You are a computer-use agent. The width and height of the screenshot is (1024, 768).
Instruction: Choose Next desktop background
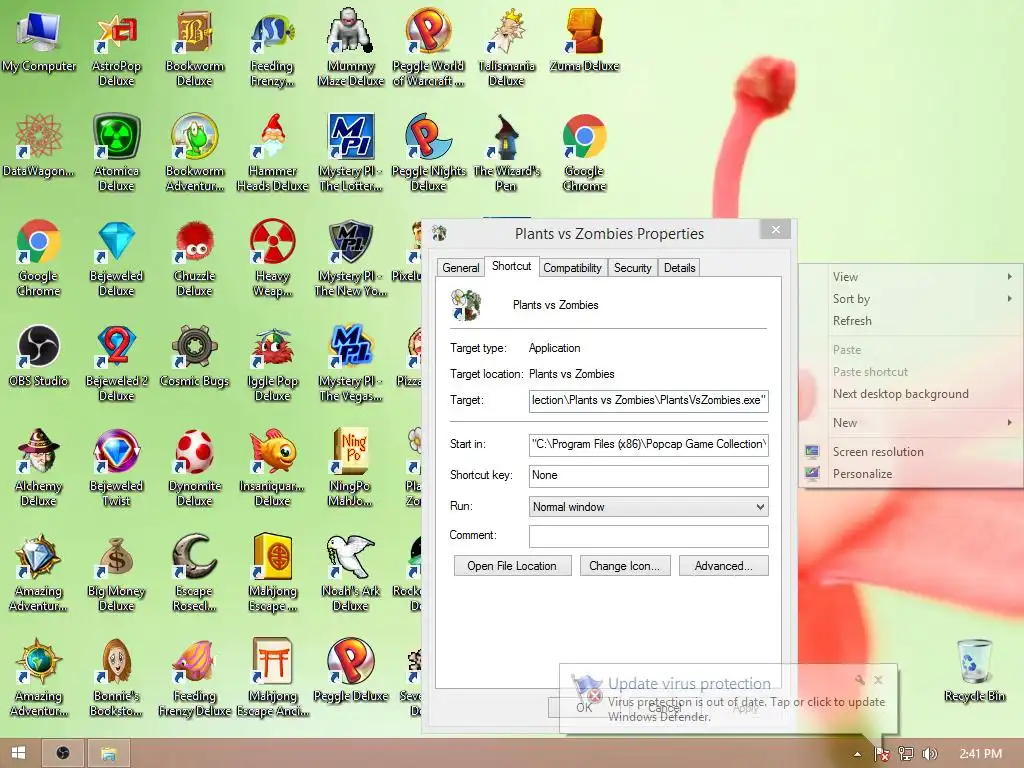[x=911, y=394]
